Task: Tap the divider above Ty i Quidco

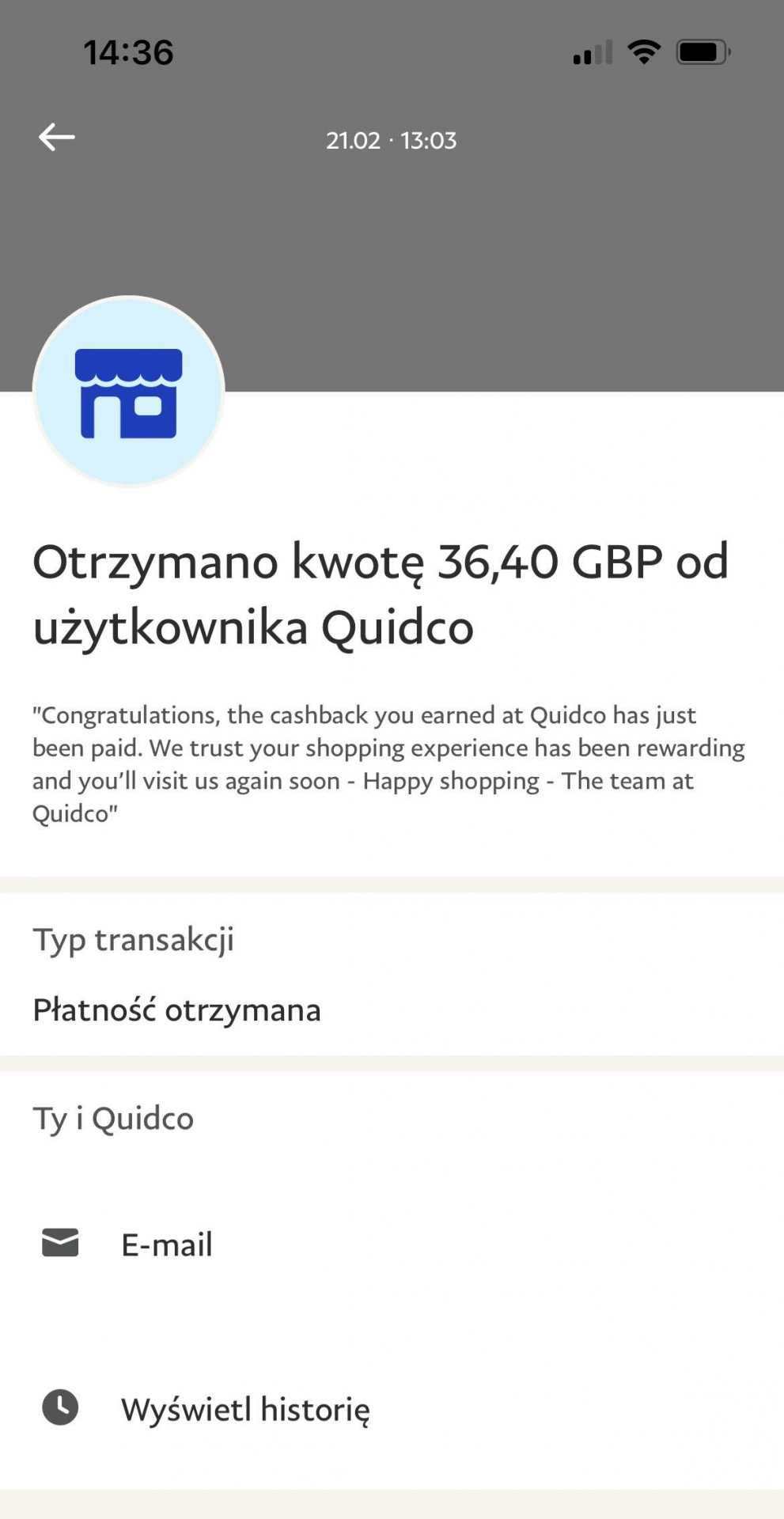Action: (x=392, y=1063)
